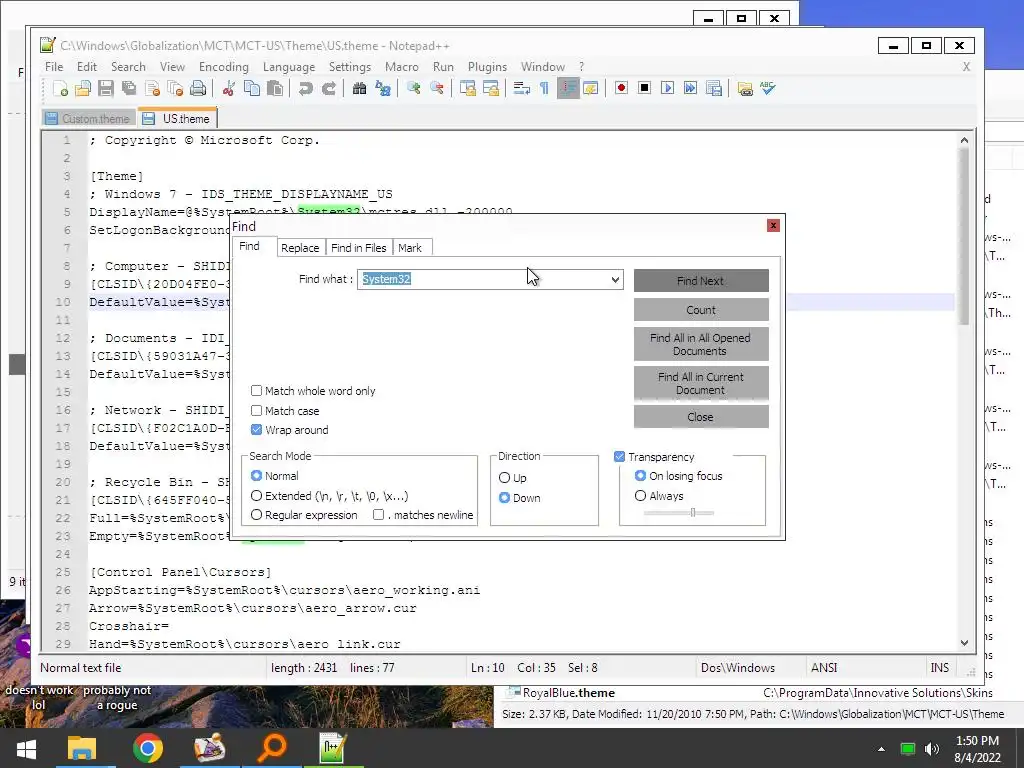The image size is (1024, 768).
Task: Toggle the Indent Guide toolbar icon
Action: 568,88
